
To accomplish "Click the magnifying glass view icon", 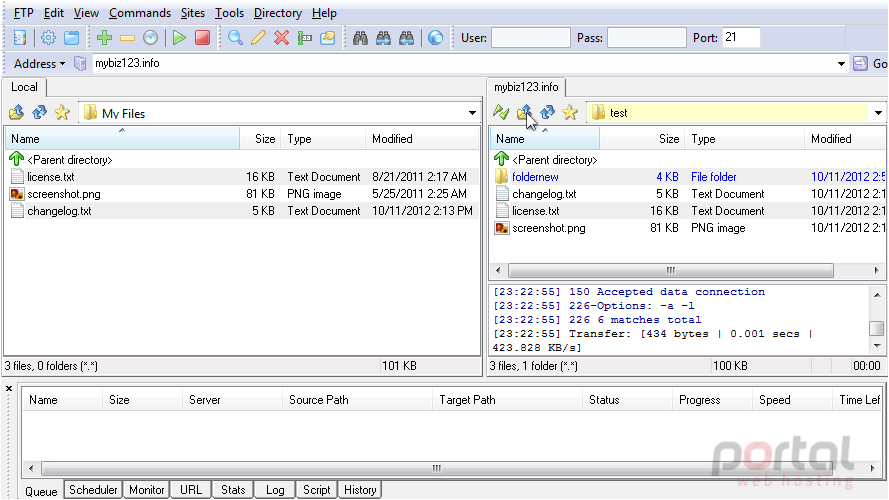I will pos(235,38).
